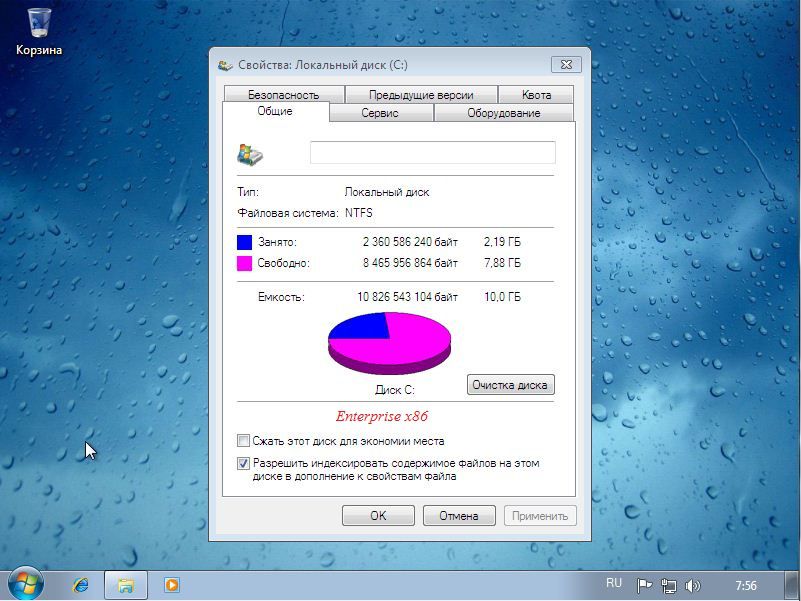801x601 pixels.
Task: Open the Оборудование tab
Action: [503, 113]
